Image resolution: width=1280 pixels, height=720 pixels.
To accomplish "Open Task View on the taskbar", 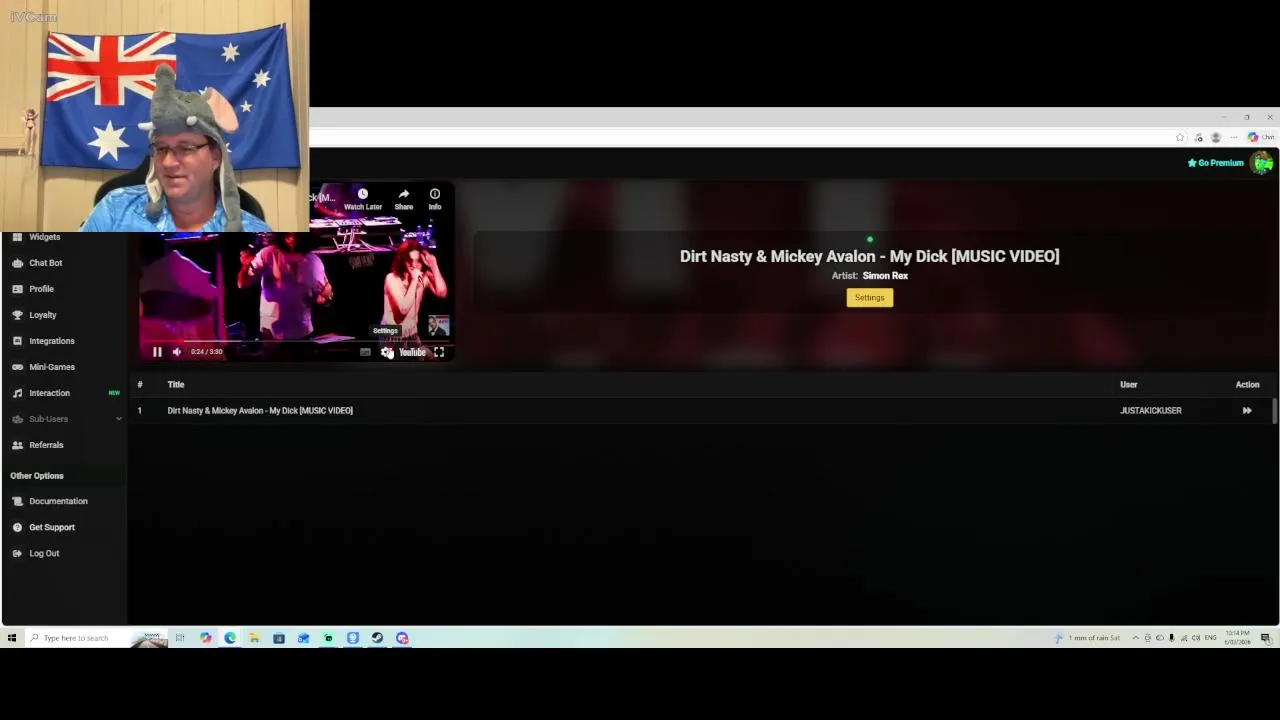I will tap(180, 638).
